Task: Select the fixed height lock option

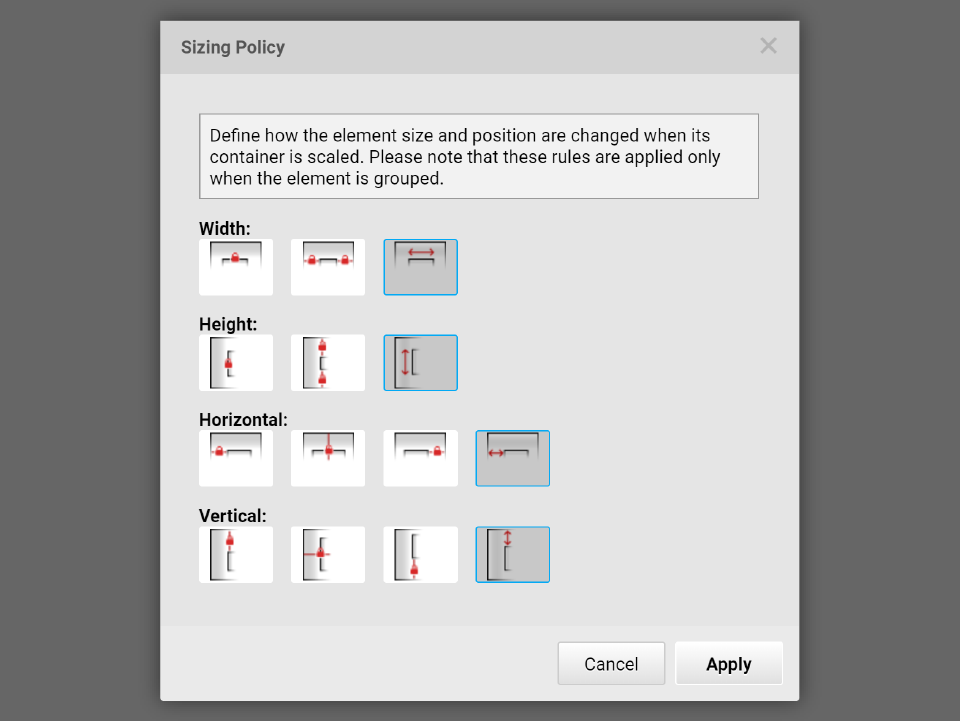Action: pyautogui.click(x=236, y=362)
